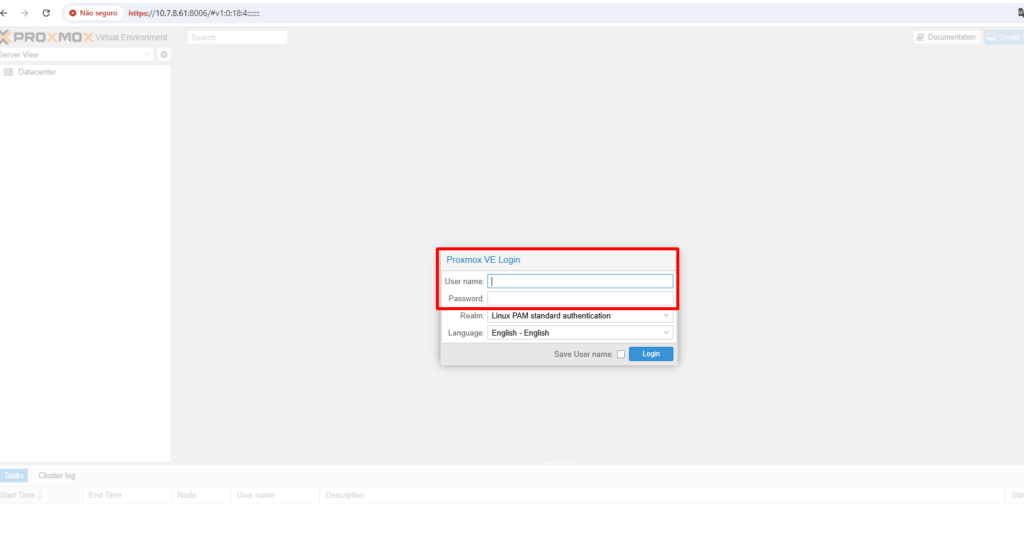Click the Create button in top bar
This screenshot has height=538, width=1024.
pos(1005,37)
